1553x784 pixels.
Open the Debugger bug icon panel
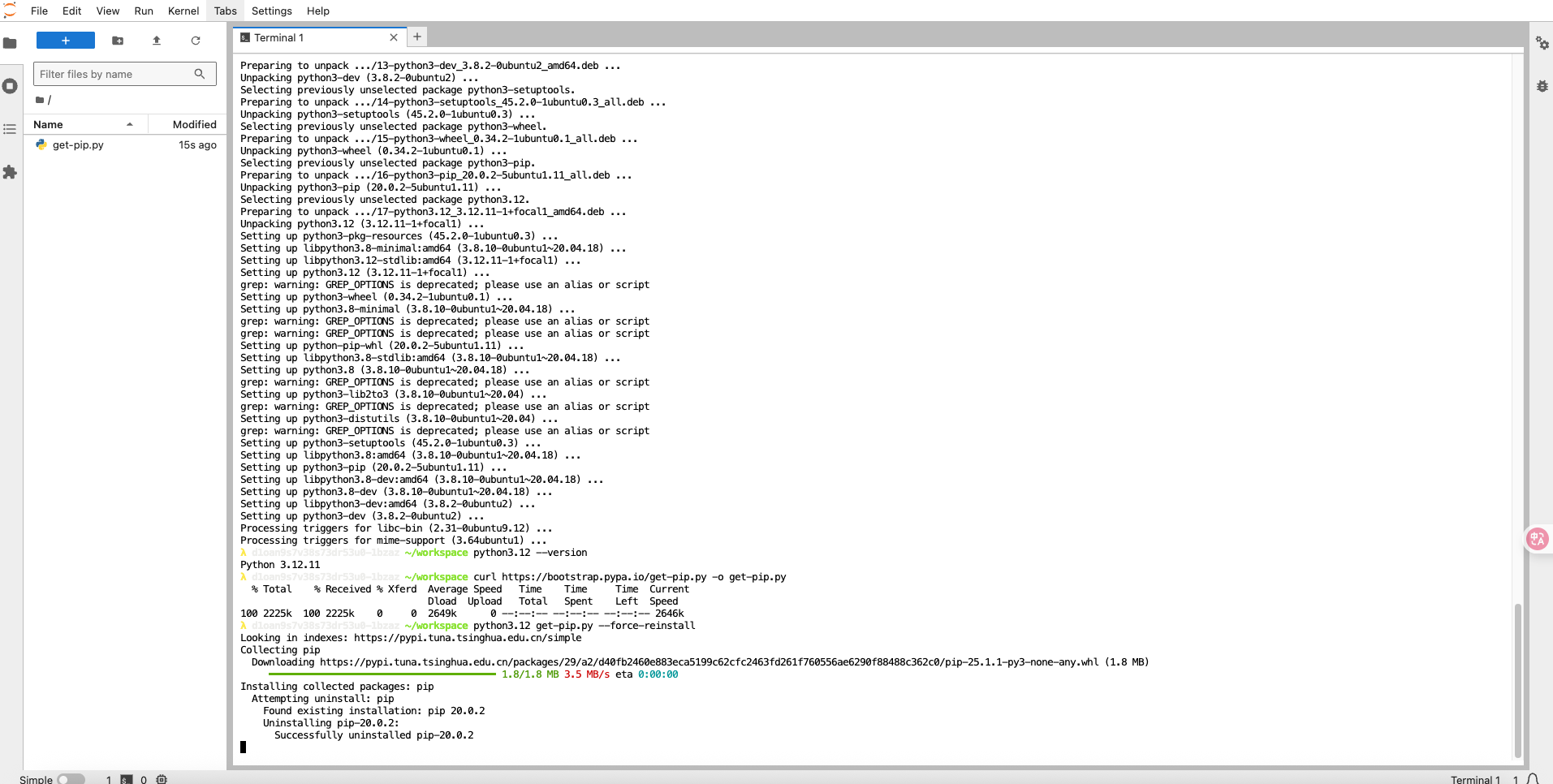tap(1542, 86)
